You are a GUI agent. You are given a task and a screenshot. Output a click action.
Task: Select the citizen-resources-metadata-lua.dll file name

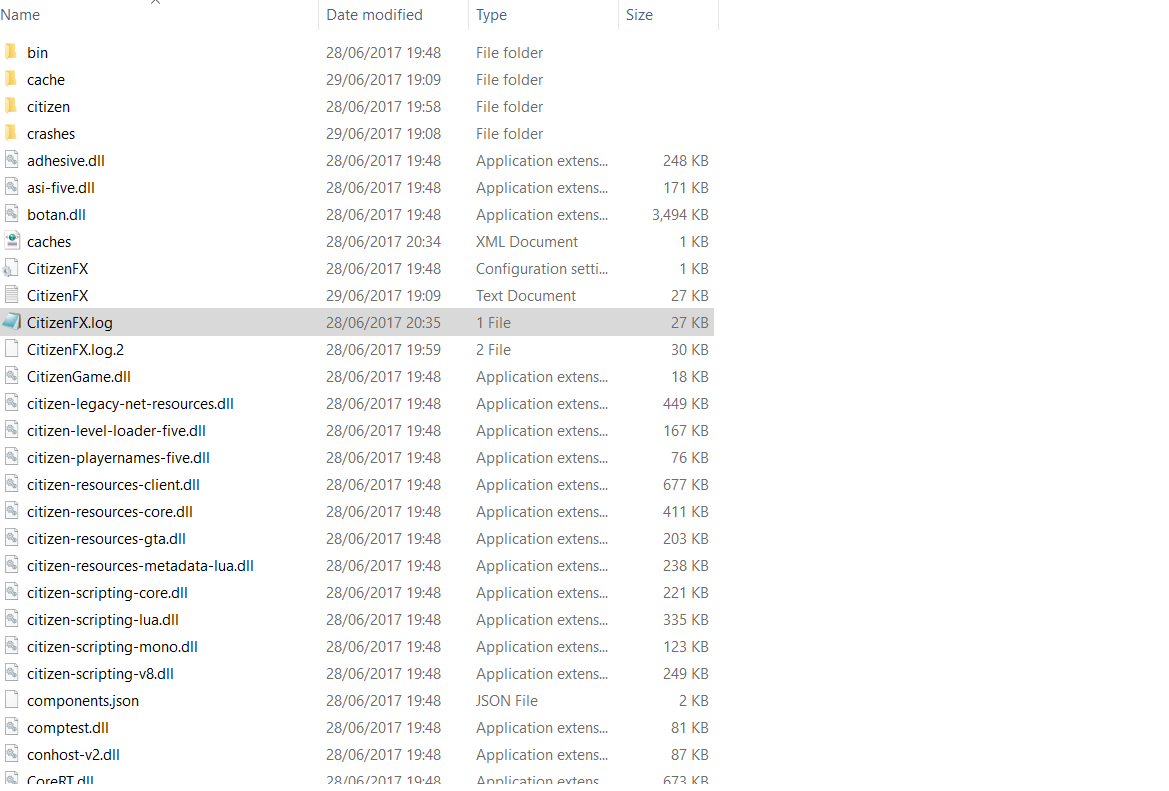[140, 565]
